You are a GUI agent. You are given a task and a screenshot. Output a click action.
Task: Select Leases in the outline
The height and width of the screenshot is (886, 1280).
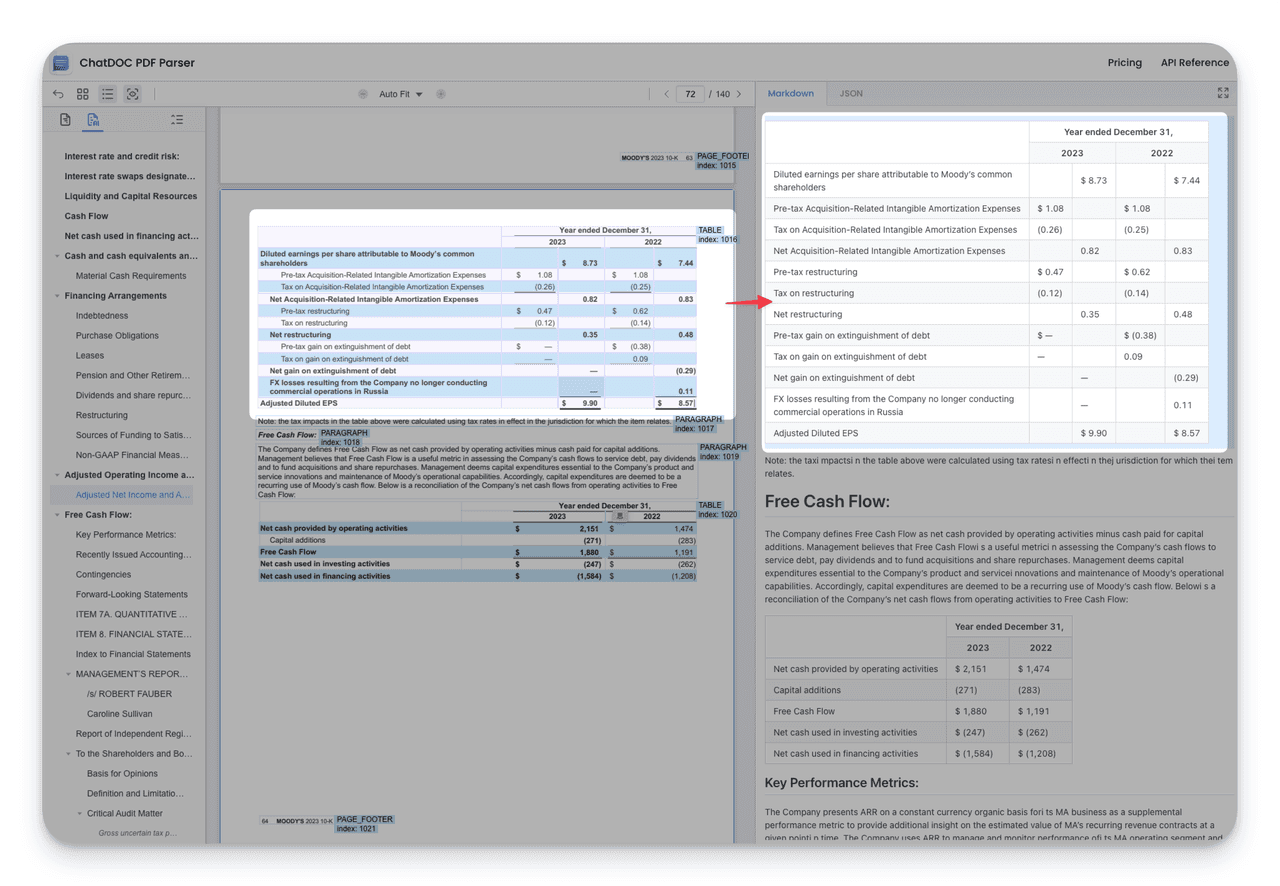pyautogui.click(x=89, y=355)
